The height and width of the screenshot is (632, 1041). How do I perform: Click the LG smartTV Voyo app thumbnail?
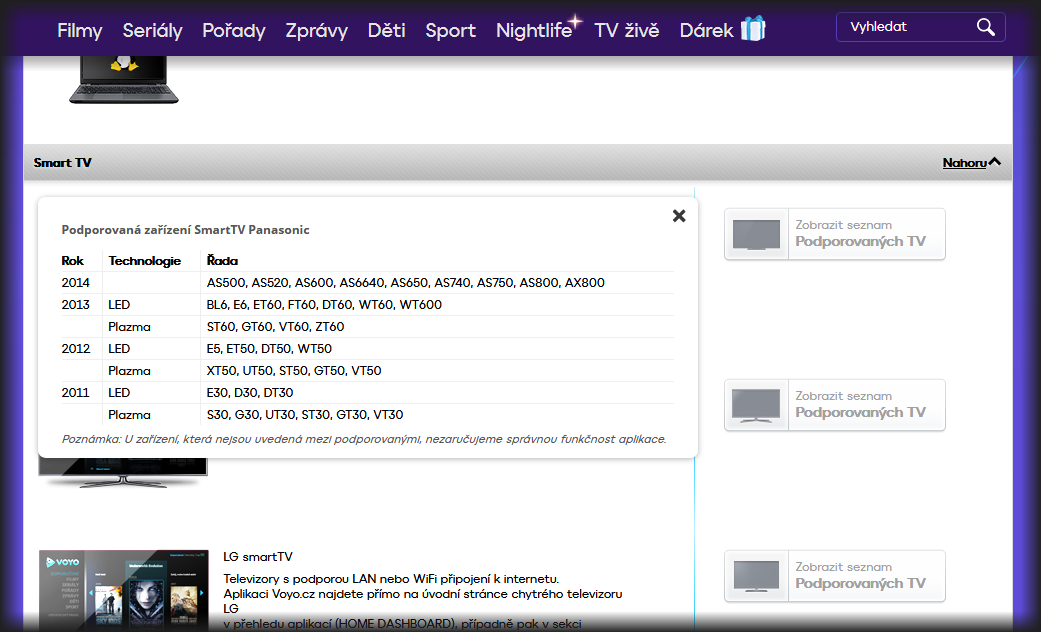click(123, 590)
